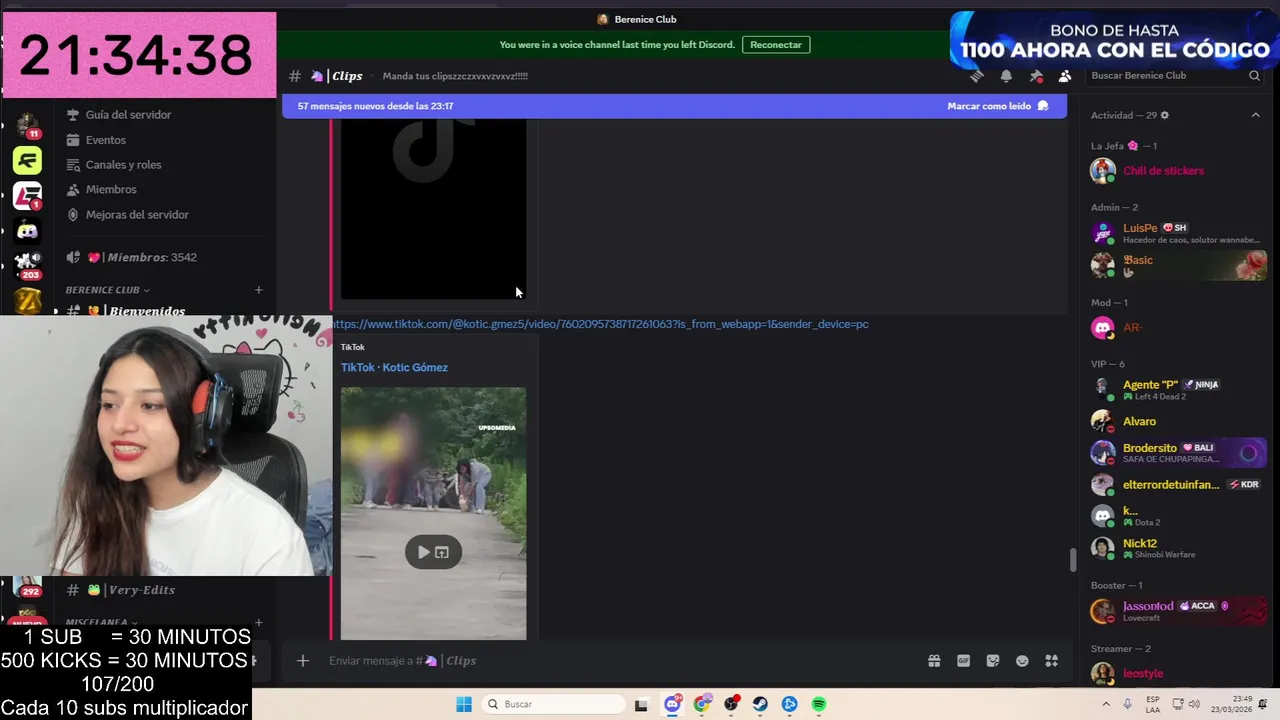Viewport: 1280px width, 720px height.
Task: Open Windows Start button
Action: point(464,704)
